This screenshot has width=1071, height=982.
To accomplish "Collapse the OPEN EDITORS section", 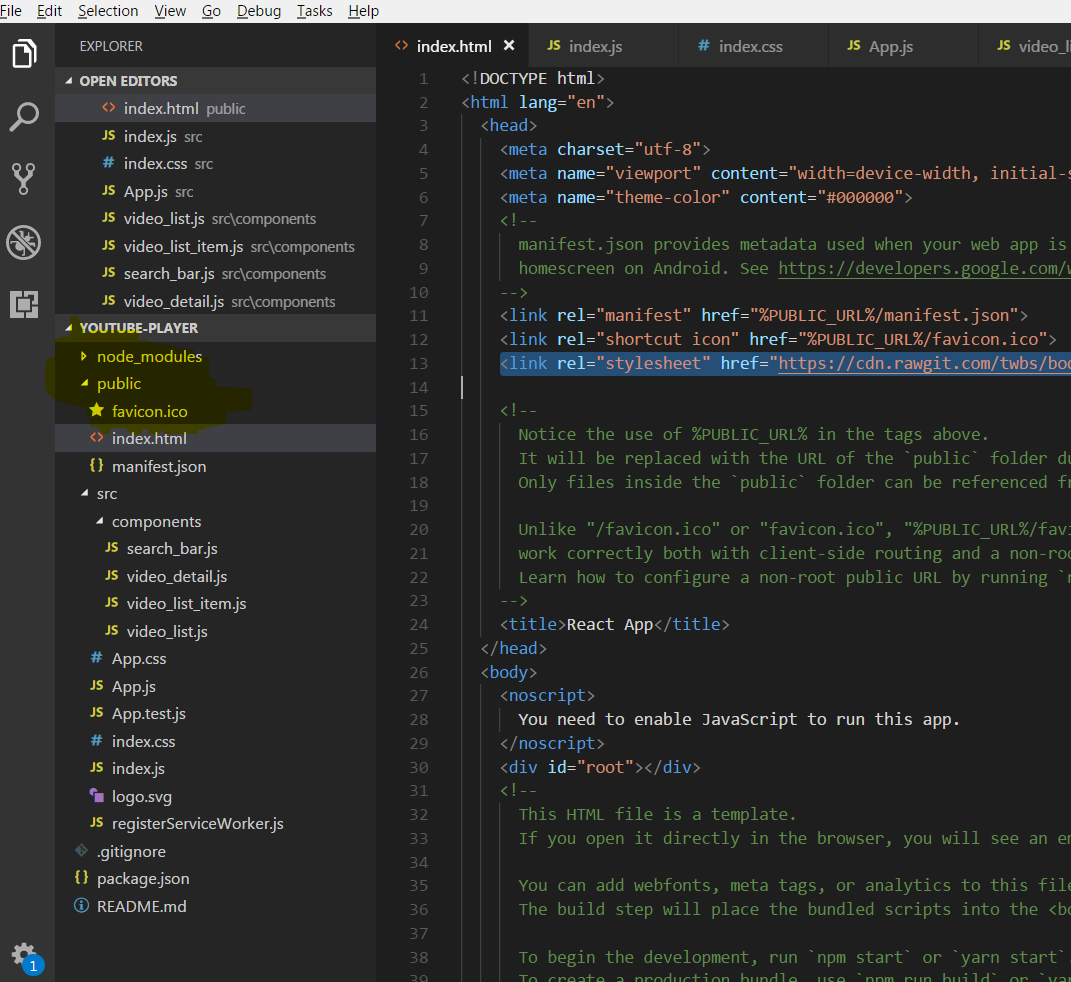I will coord(128,81).
